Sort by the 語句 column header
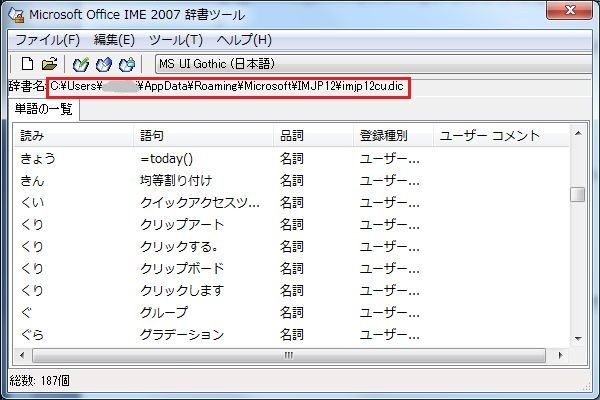 (x=204, y=136)
